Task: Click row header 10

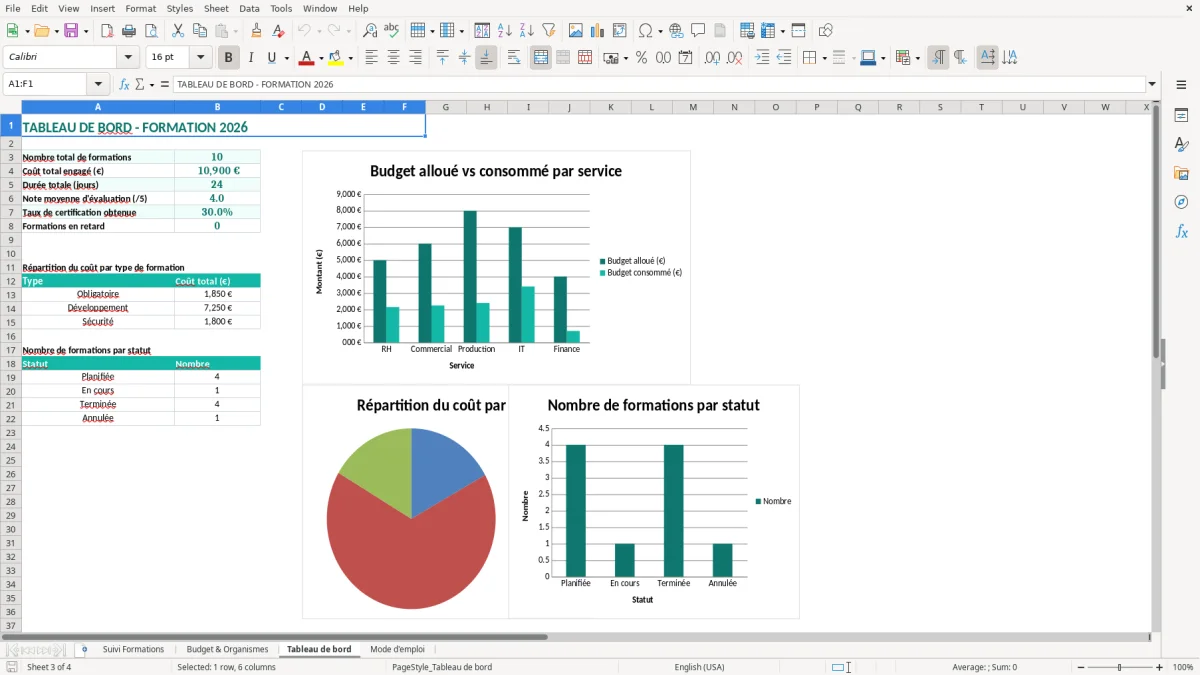Action: [x=10, y=254]
